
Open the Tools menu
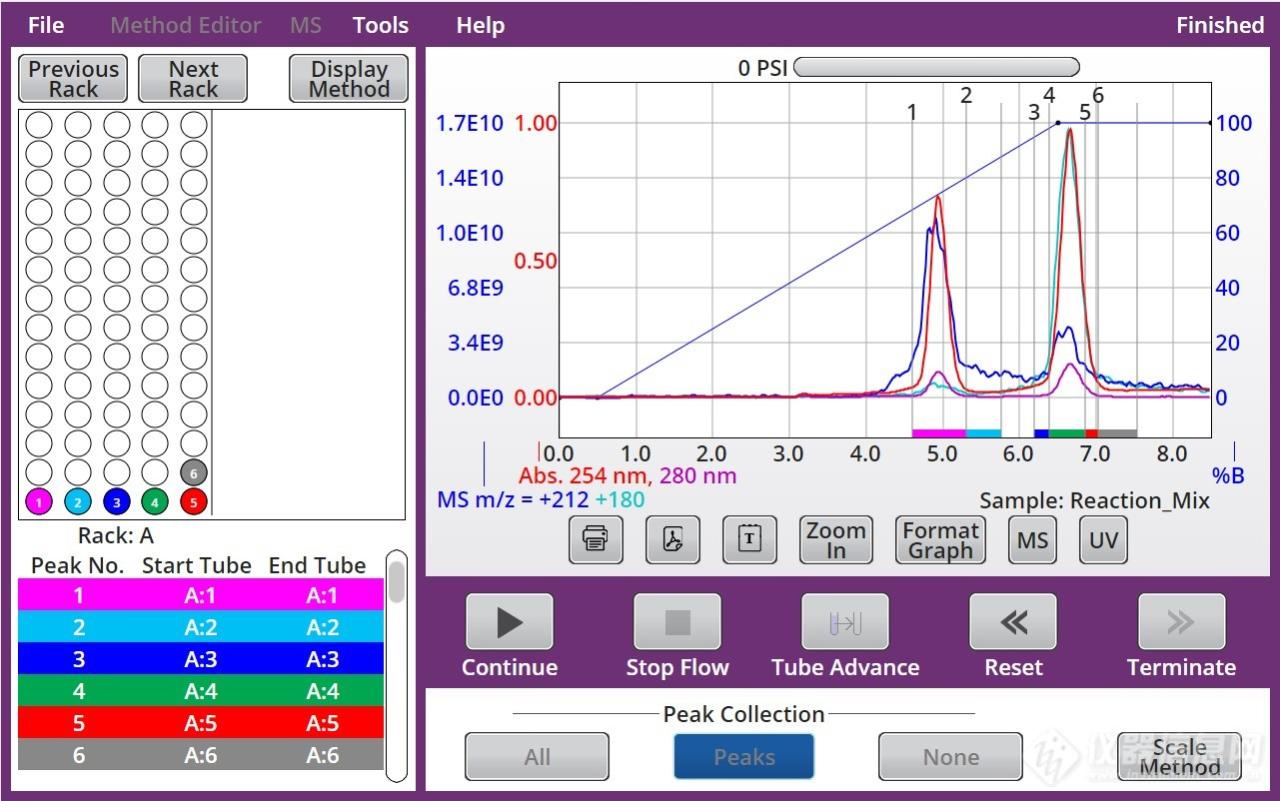click(380, 25)
